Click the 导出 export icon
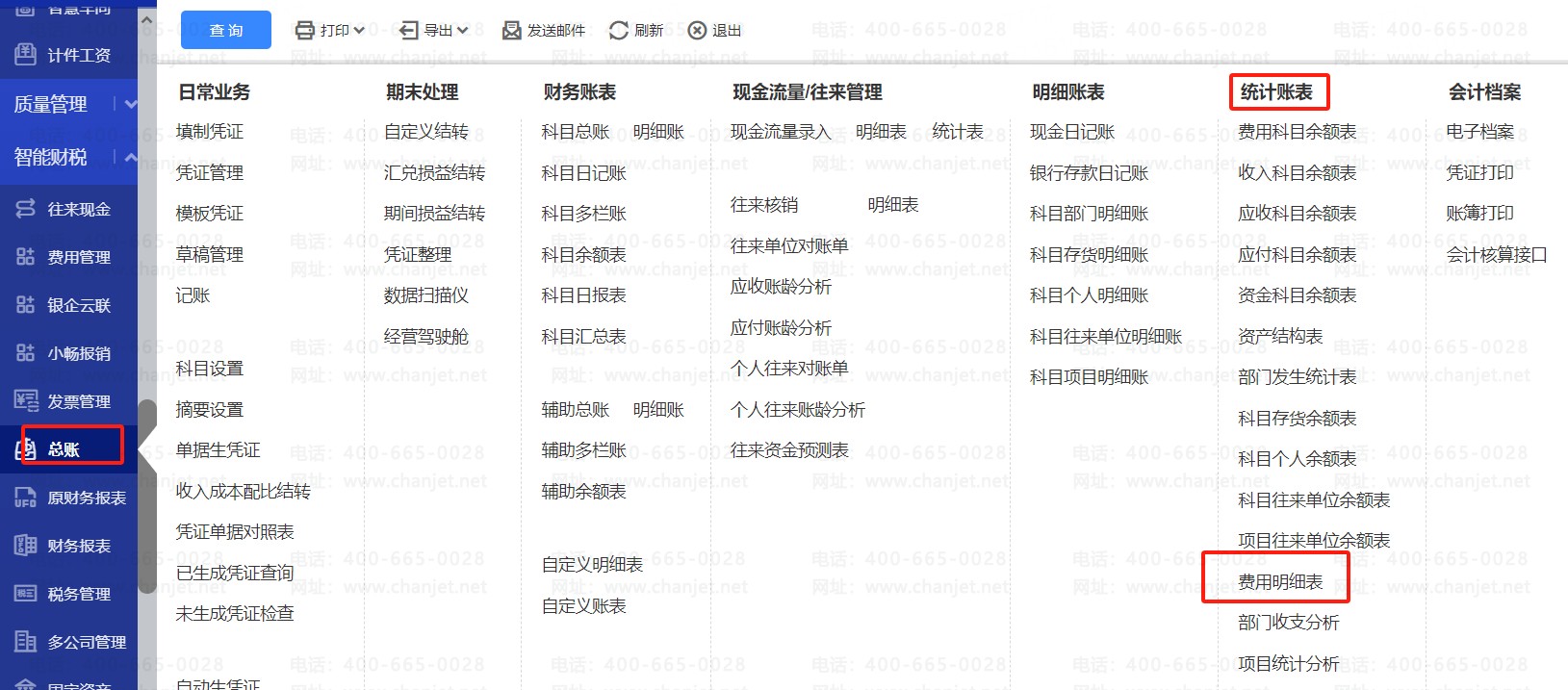Image resolution: width=1568 pixels, height=690 pixels. point(408,31)
